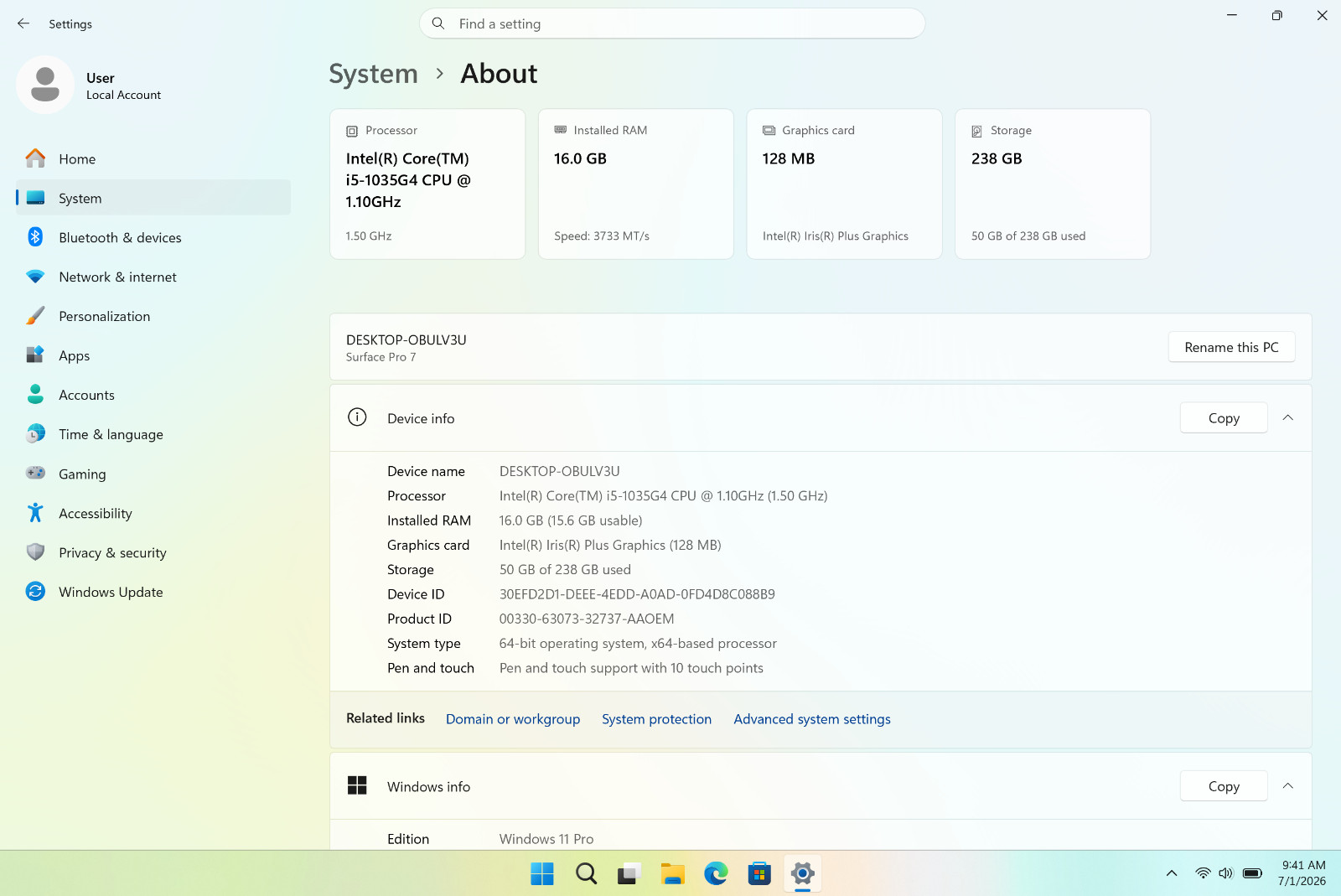
Task: Click the Personalization paintbrush icon
Action: coord(35,316)
